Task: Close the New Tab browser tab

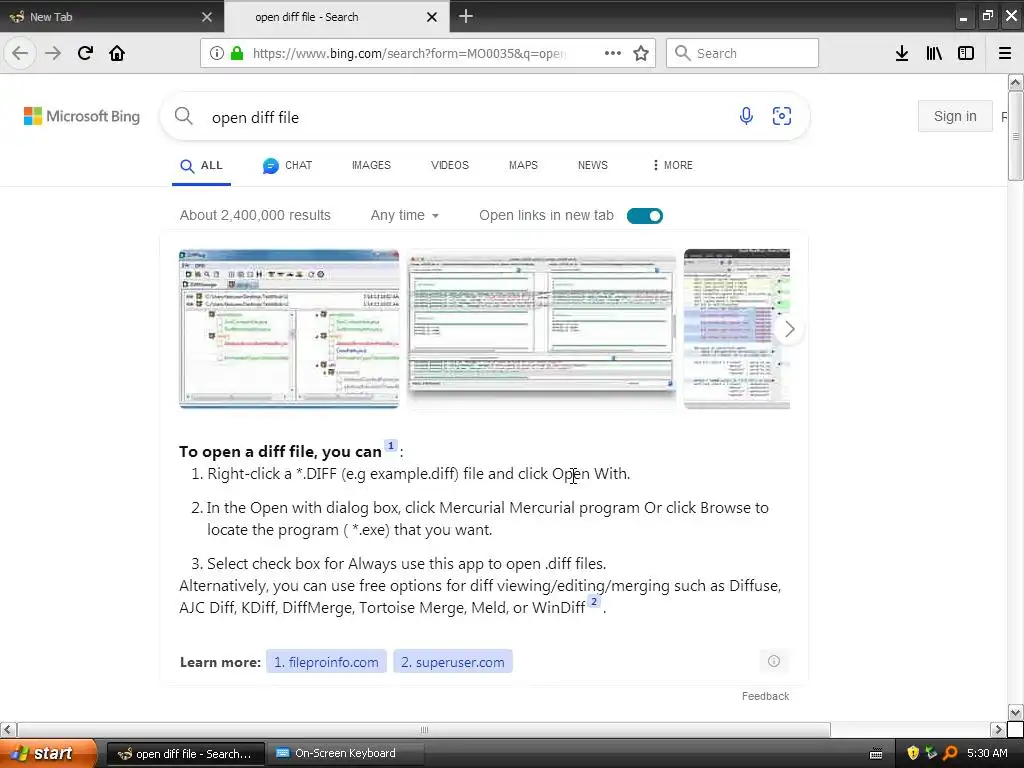Action: [207, 17]
